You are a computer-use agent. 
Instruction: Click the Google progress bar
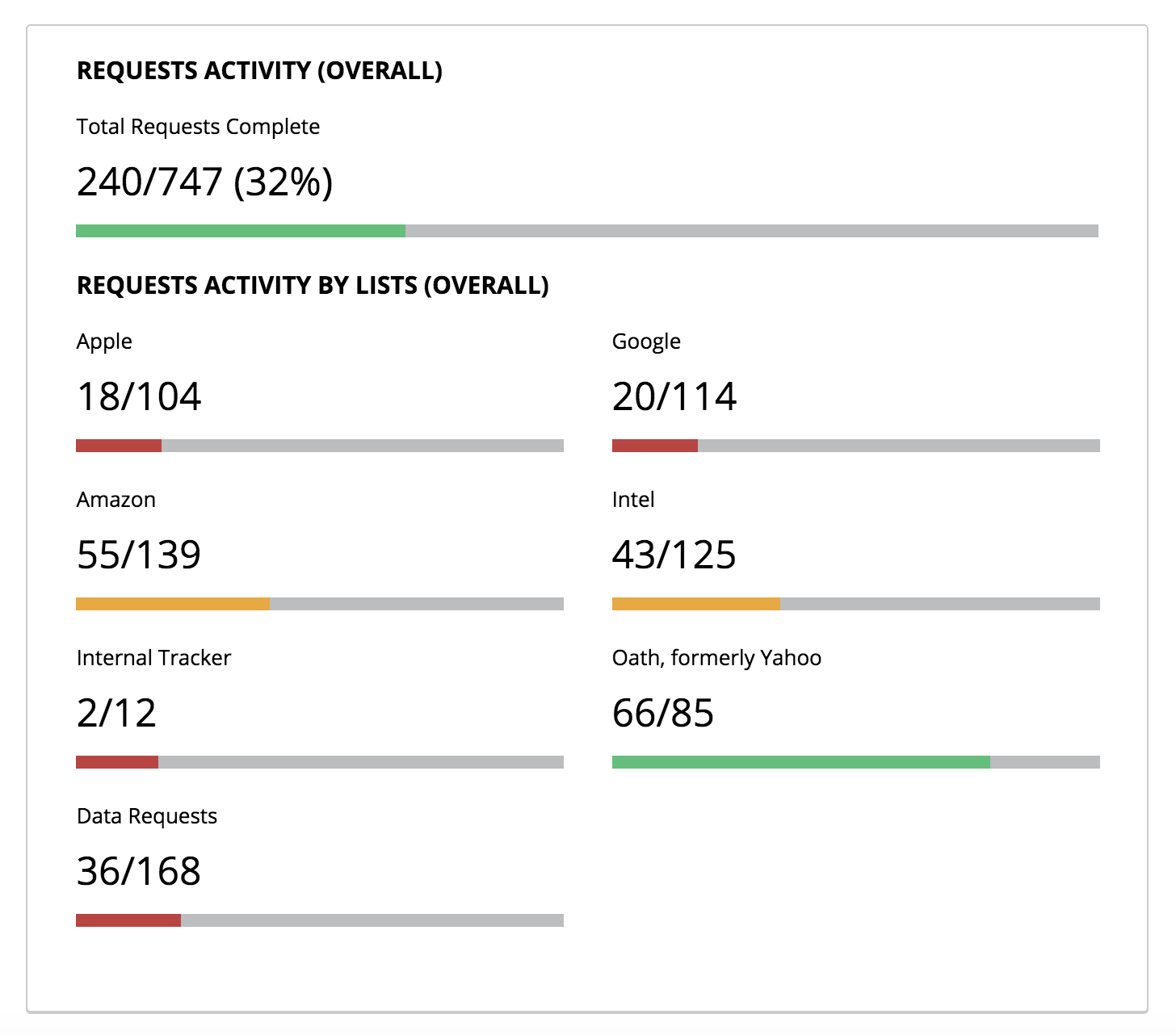[856, 446]
